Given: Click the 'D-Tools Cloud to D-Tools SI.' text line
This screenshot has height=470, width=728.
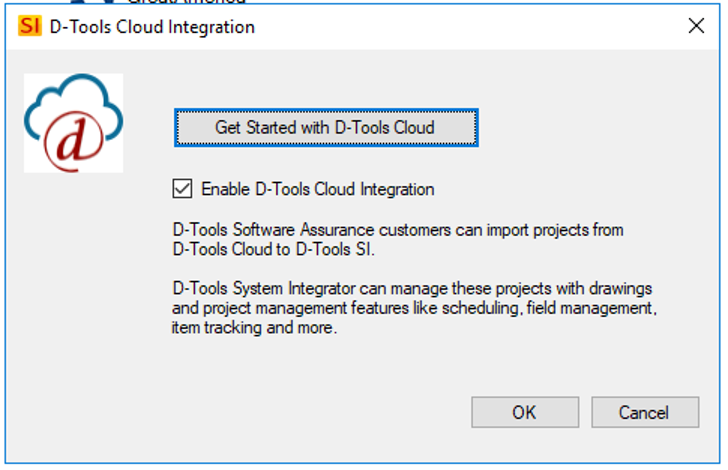Looking at the screenshot, I should pyautogui.click(x=273, y=249).
